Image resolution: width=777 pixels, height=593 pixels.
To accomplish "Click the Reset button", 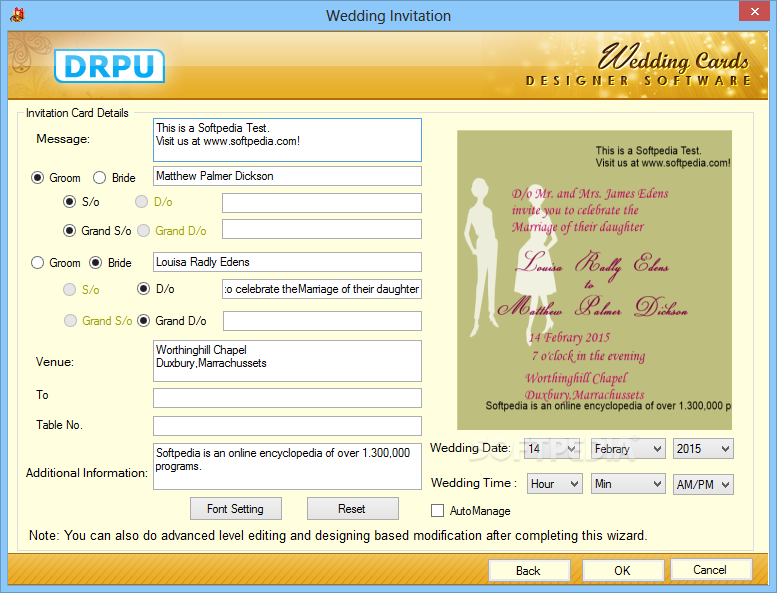I will point(352,509).
